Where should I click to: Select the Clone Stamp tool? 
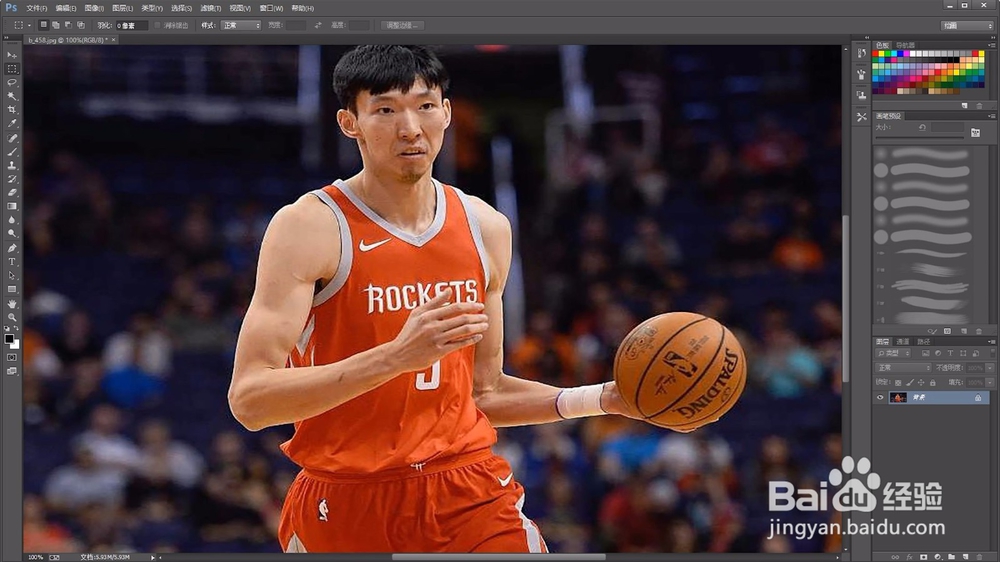(x=11, y=165)
